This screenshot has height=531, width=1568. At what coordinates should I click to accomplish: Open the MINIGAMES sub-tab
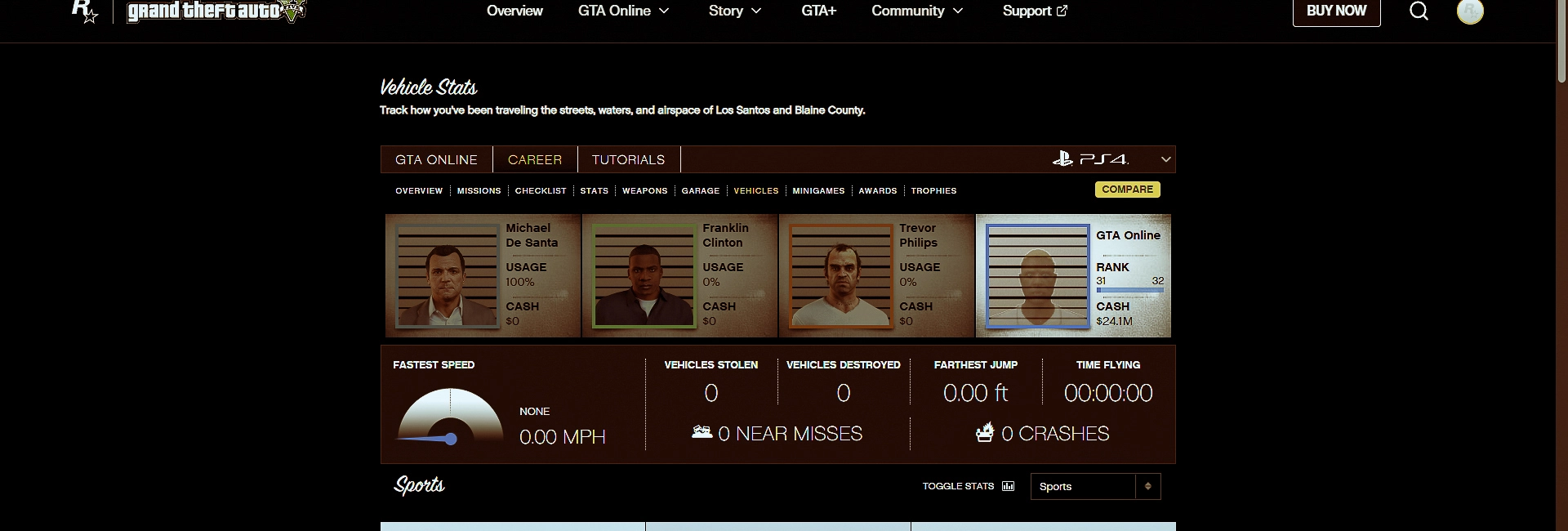click(818, 190)
